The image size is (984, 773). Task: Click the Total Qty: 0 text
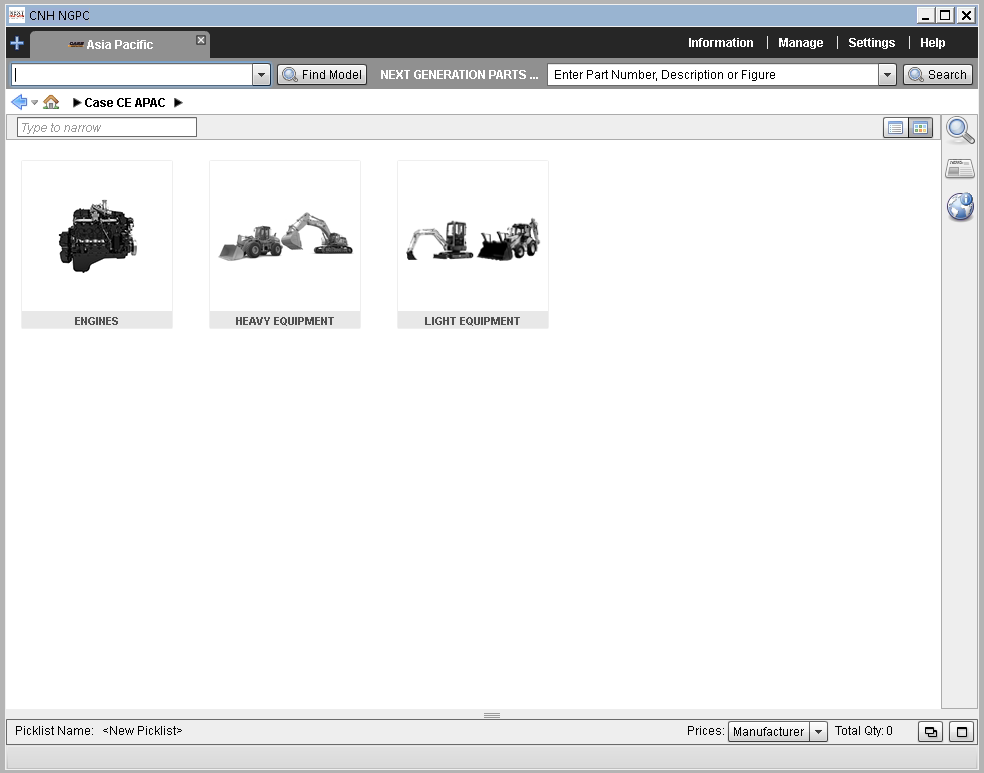pos(864,730)
